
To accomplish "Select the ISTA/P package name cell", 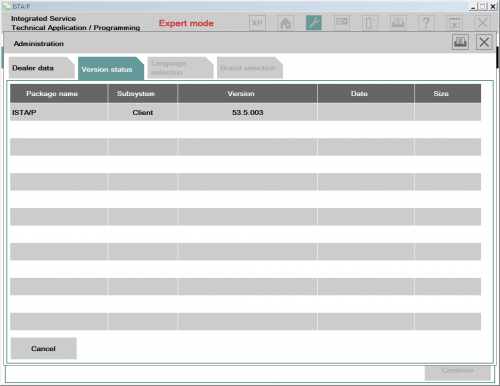I will pos(59,112).
